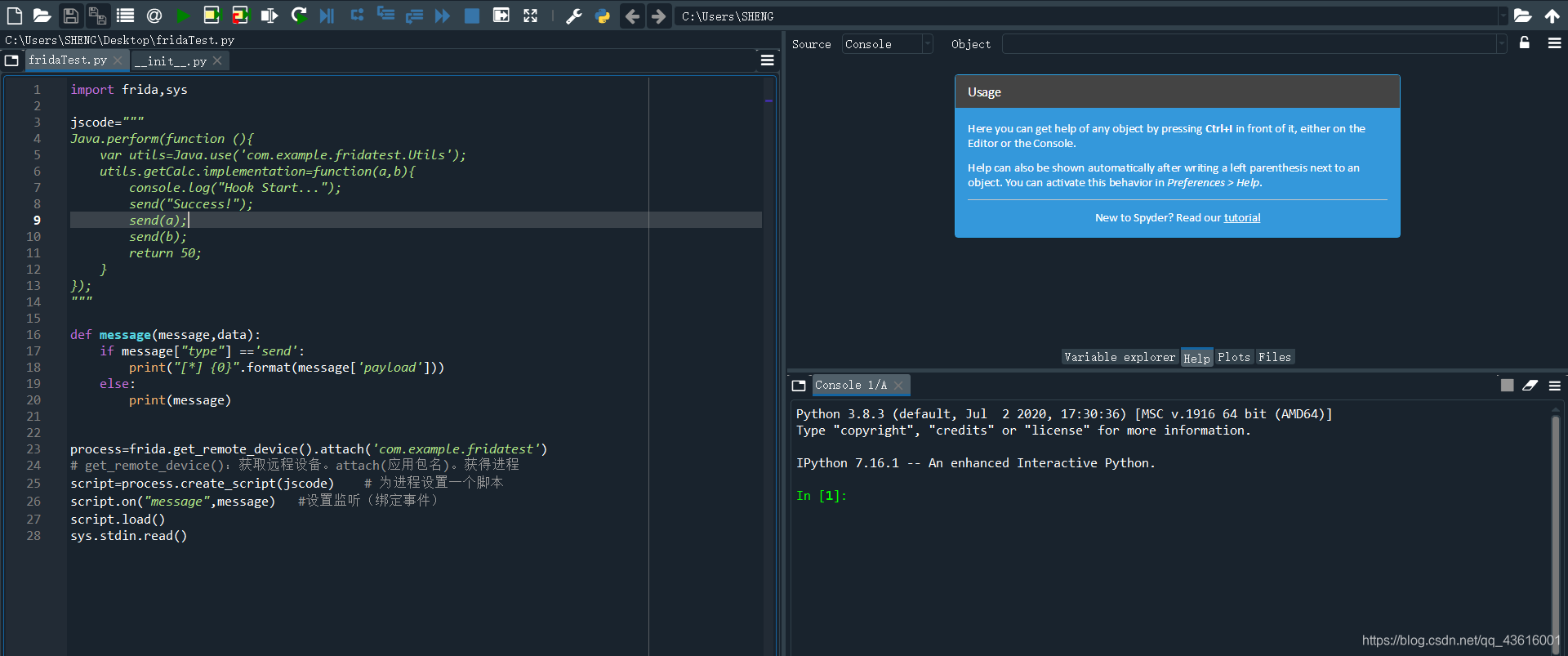1568x656 pixels.
Task: Click the debug step-over icon
Action: pyautogui.click(x=357, y=16)
